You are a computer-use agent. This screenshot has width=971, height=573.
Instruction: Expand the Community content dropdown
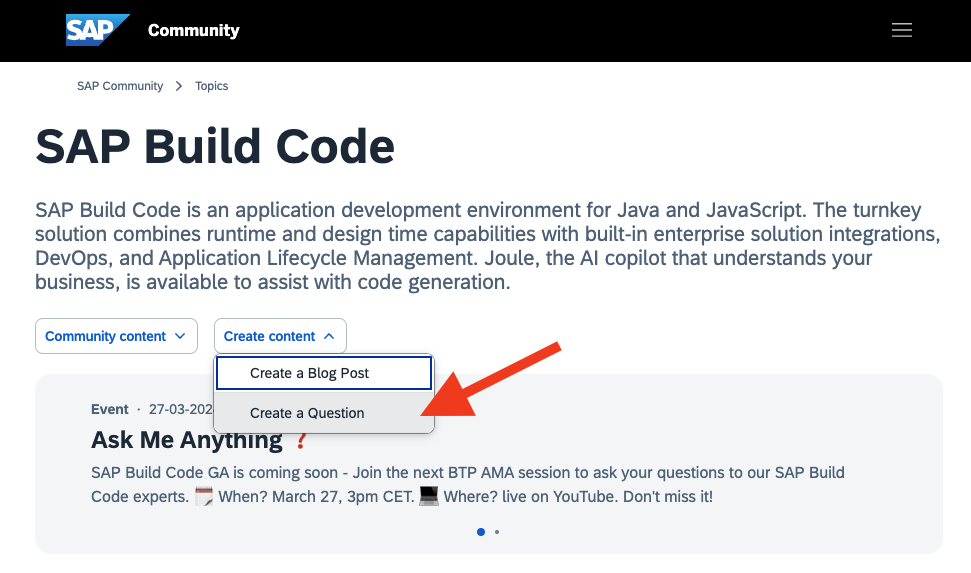[x=116, y=336]
